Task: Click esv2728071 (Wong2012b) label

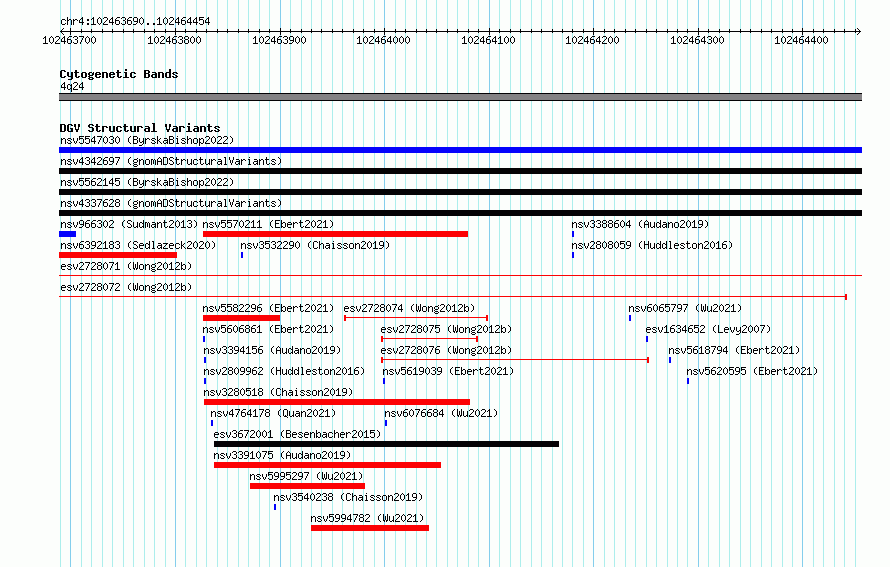Action: 126,266
